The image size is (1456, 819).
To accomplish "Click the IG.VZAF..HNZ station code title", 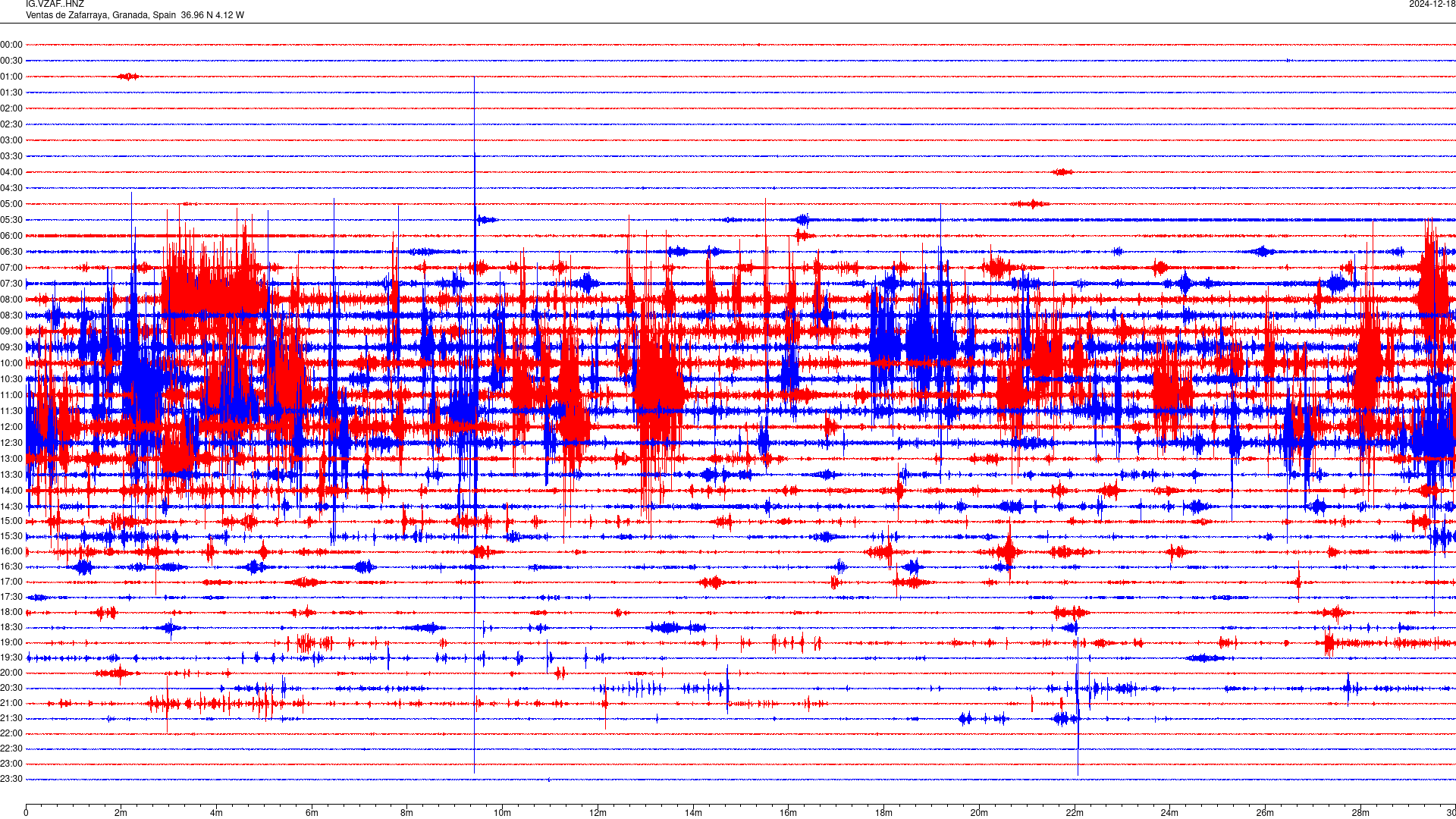I will 55,4.
